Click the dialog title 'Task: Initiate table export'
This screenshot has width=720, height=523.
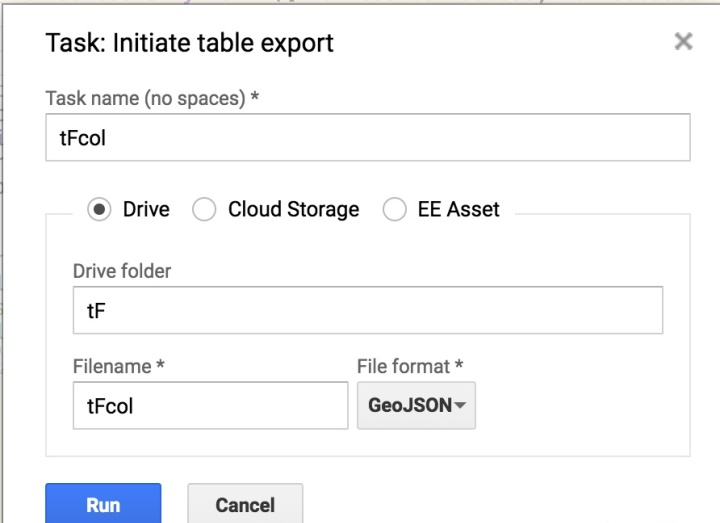(190, 43)
